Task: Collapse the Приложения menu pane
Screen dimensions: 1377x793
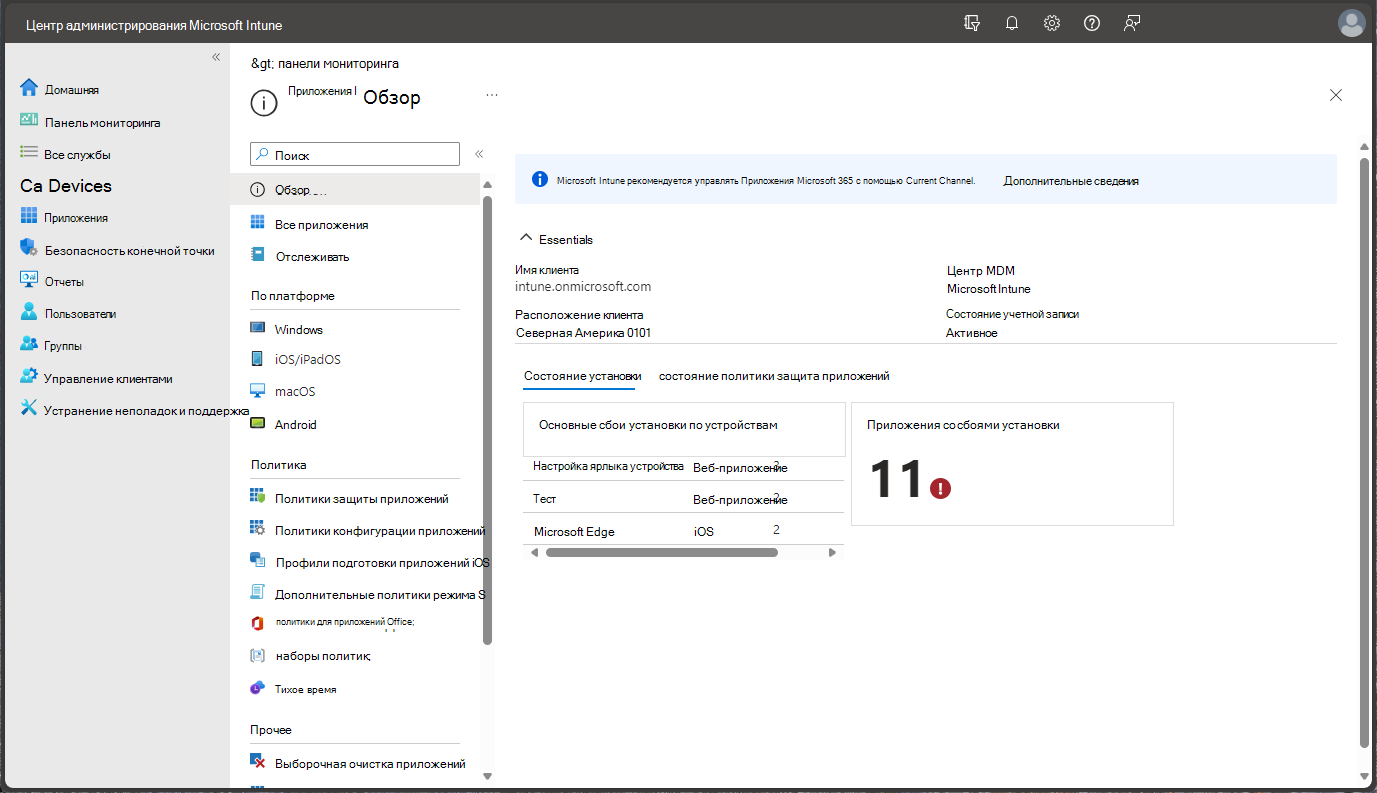Action: 479,154
